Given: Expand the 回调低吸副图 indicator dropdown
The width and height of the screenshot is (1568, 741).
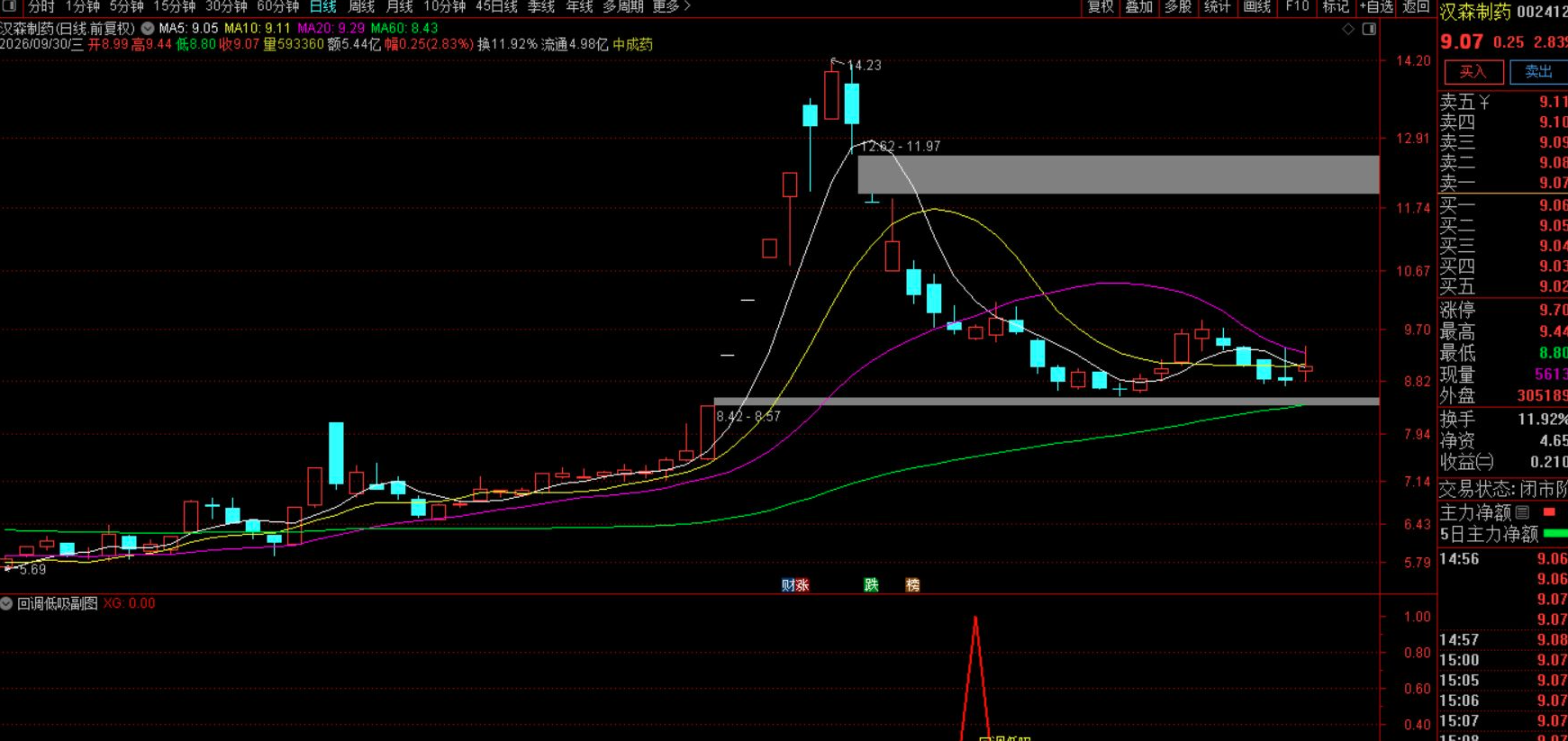Looking at the screenshot, I should (x=6, y=603).
